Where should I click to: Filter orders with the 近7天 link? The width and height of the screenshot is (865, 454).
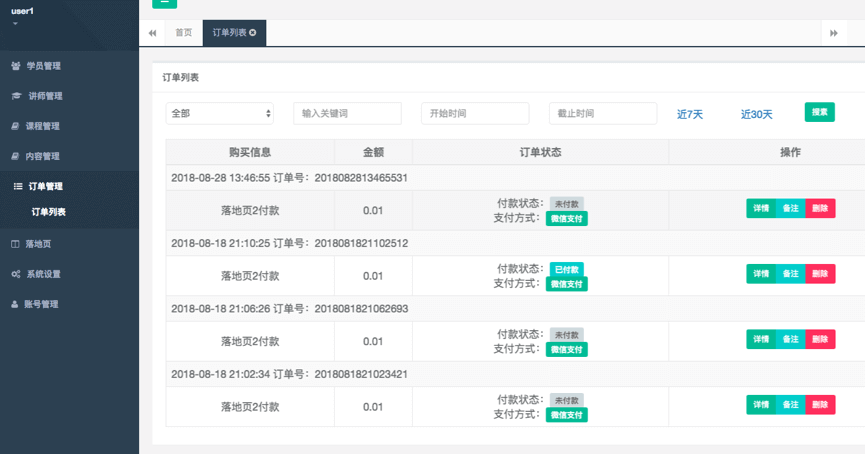coord(690,114)
